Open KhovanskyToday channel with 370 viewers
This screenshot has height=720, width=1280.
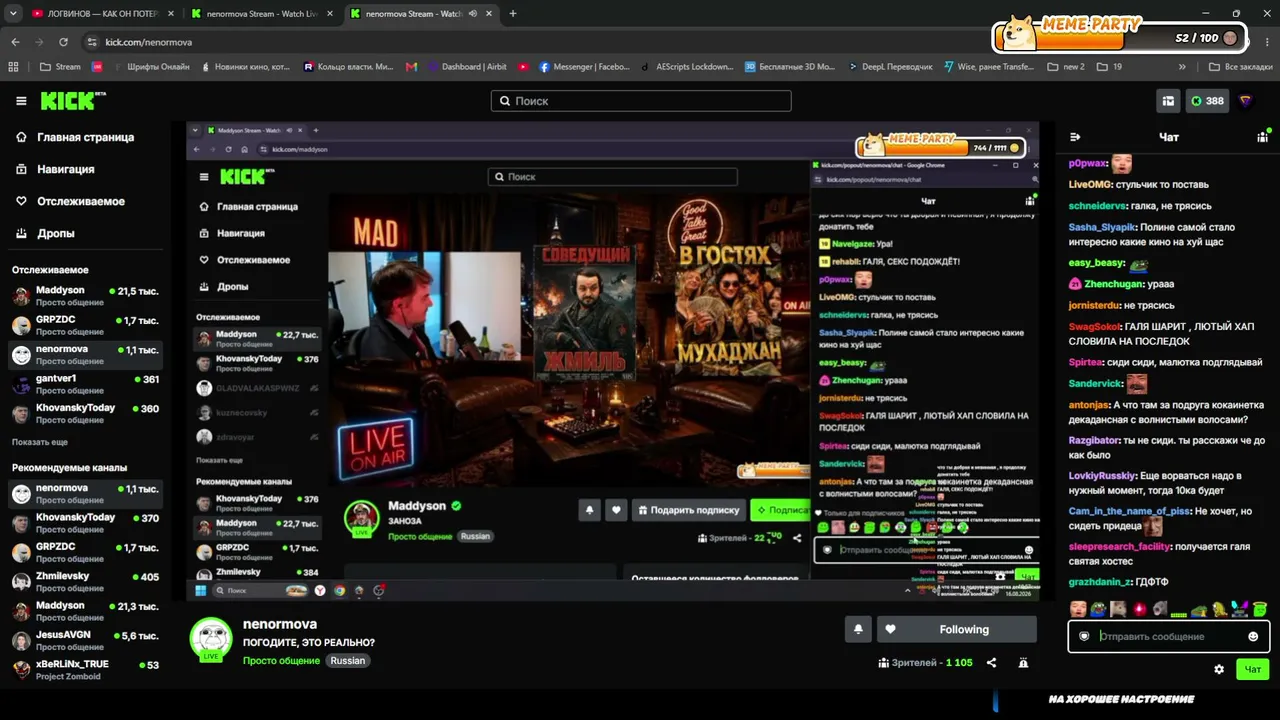85,523
